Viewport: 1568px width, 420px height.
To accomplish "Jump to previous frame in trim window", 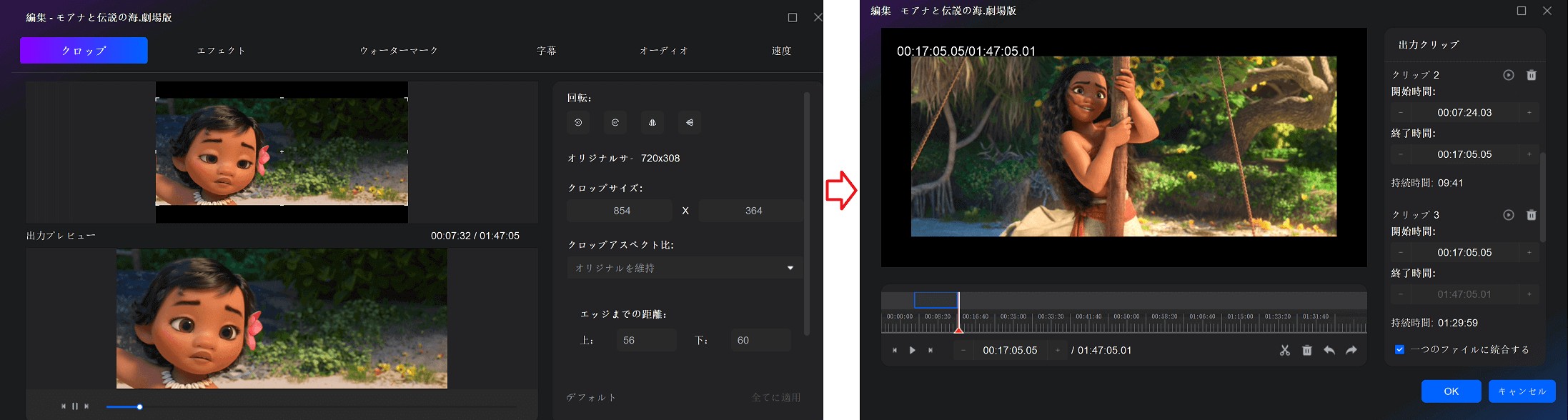I will point(895,351).
